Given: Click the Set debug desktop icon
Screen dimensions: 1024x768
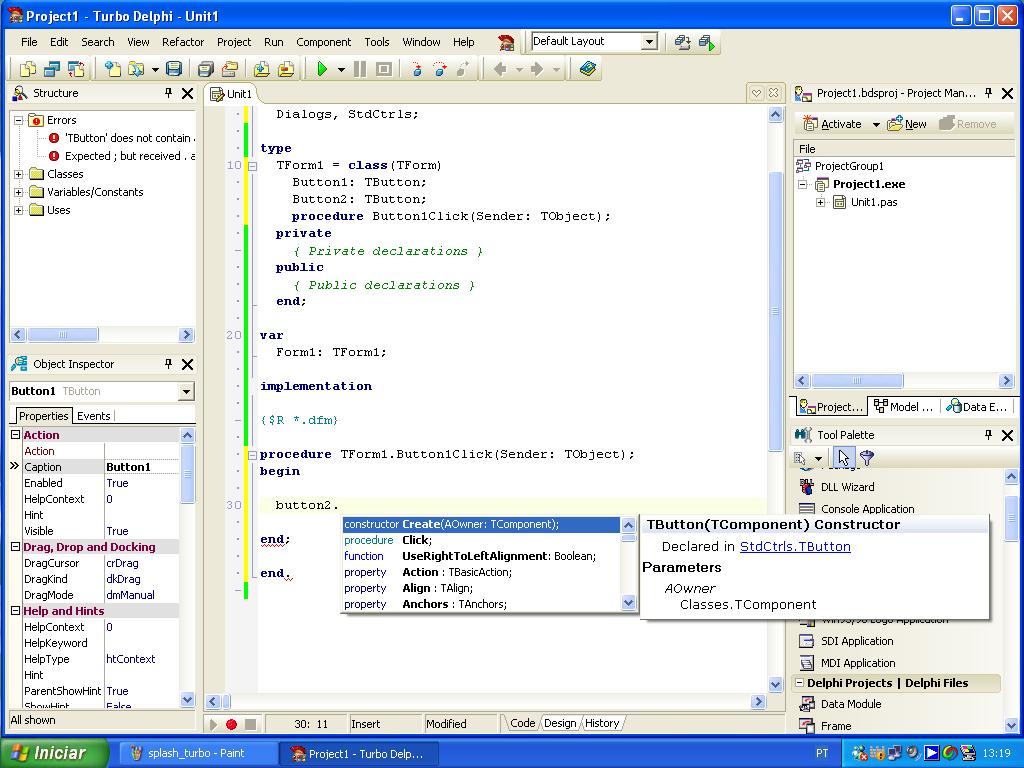Looking at the screenshot, I should click(707, 42).
